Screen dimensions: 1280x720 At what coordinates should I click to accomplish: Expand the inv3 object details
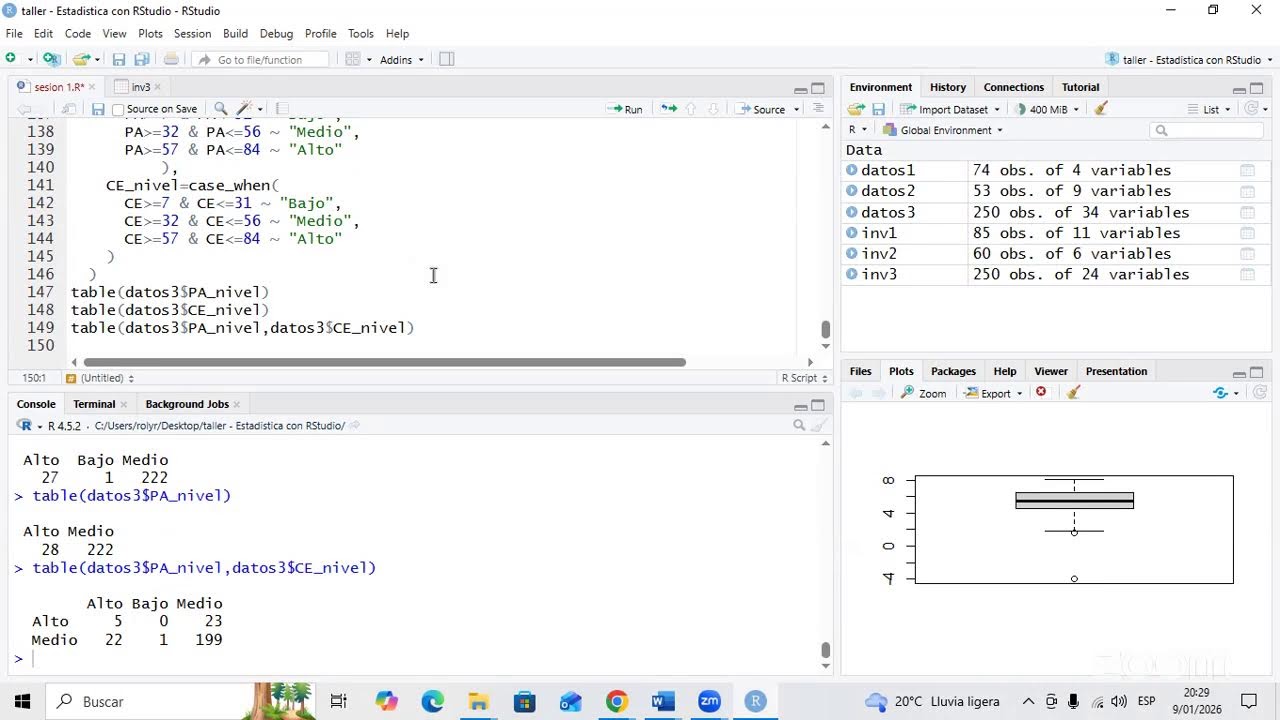coord(852,274)
